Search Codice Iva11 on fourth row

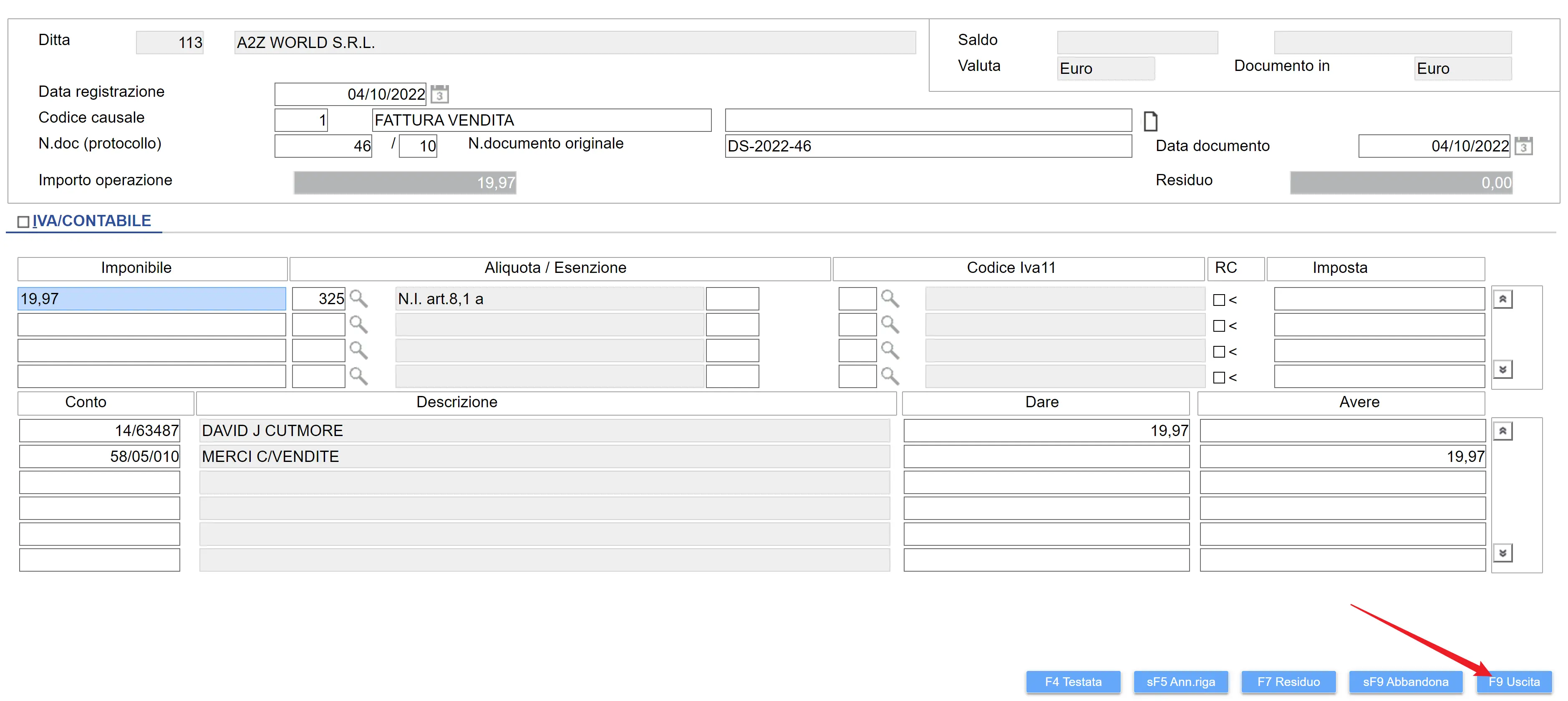point(890,377)
